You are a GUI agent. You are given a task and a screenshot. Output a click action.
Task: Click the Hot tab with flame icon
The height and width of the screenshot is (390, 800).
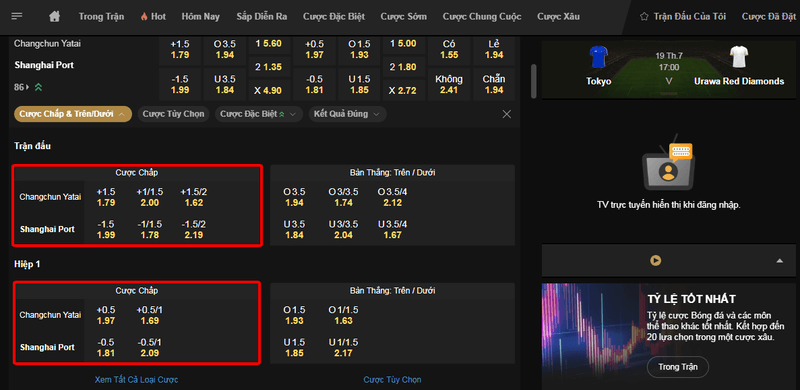153,16
